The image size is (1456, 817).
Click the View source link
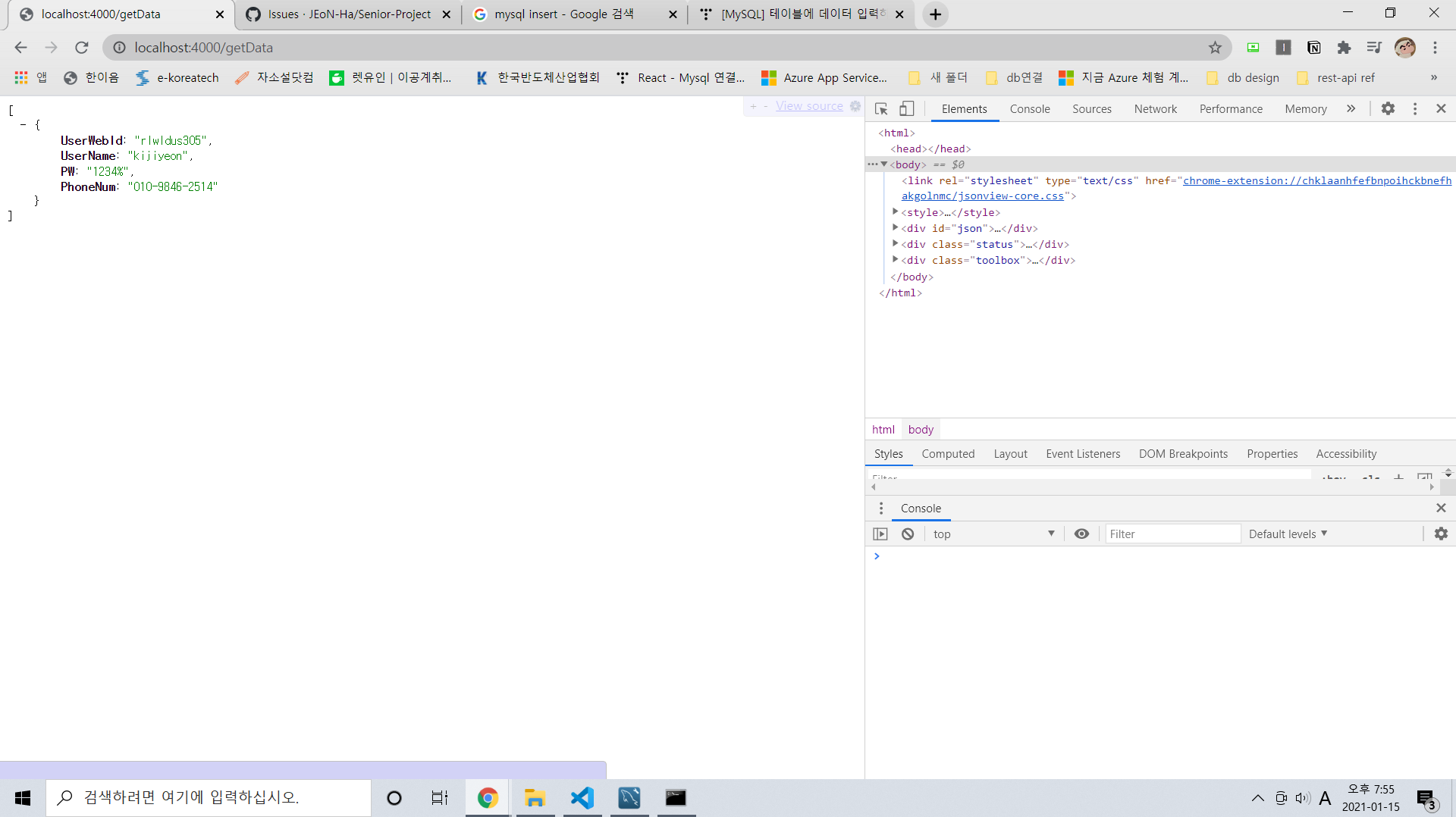coord(809,106)
